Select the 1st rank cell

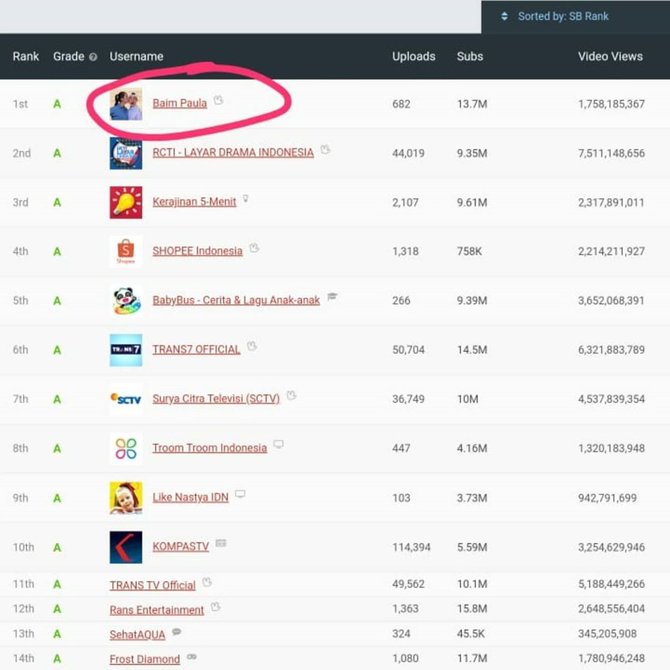point(20,104)
